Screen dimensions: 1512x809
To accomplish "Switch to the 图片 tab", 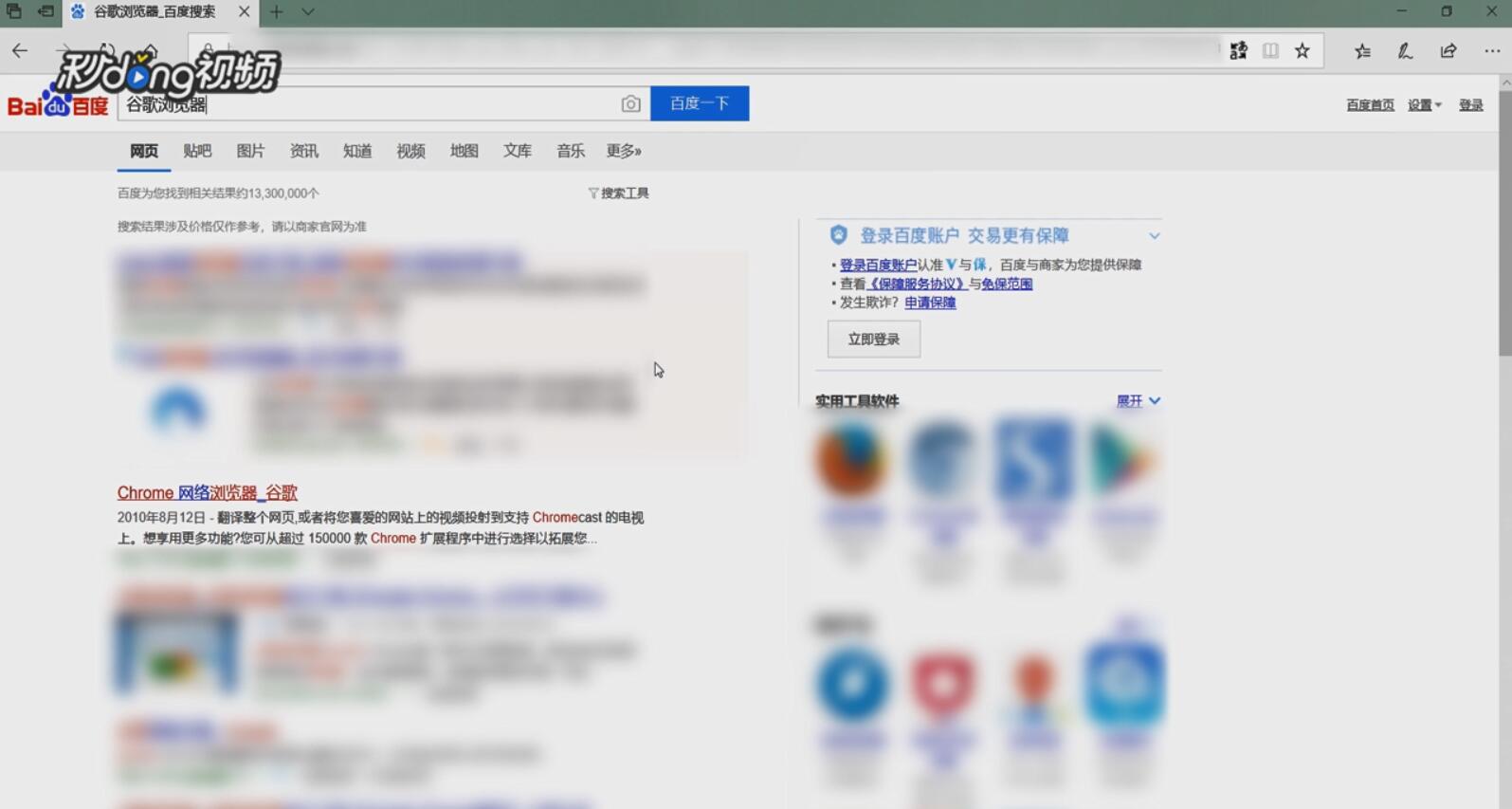I will (250, 151).
